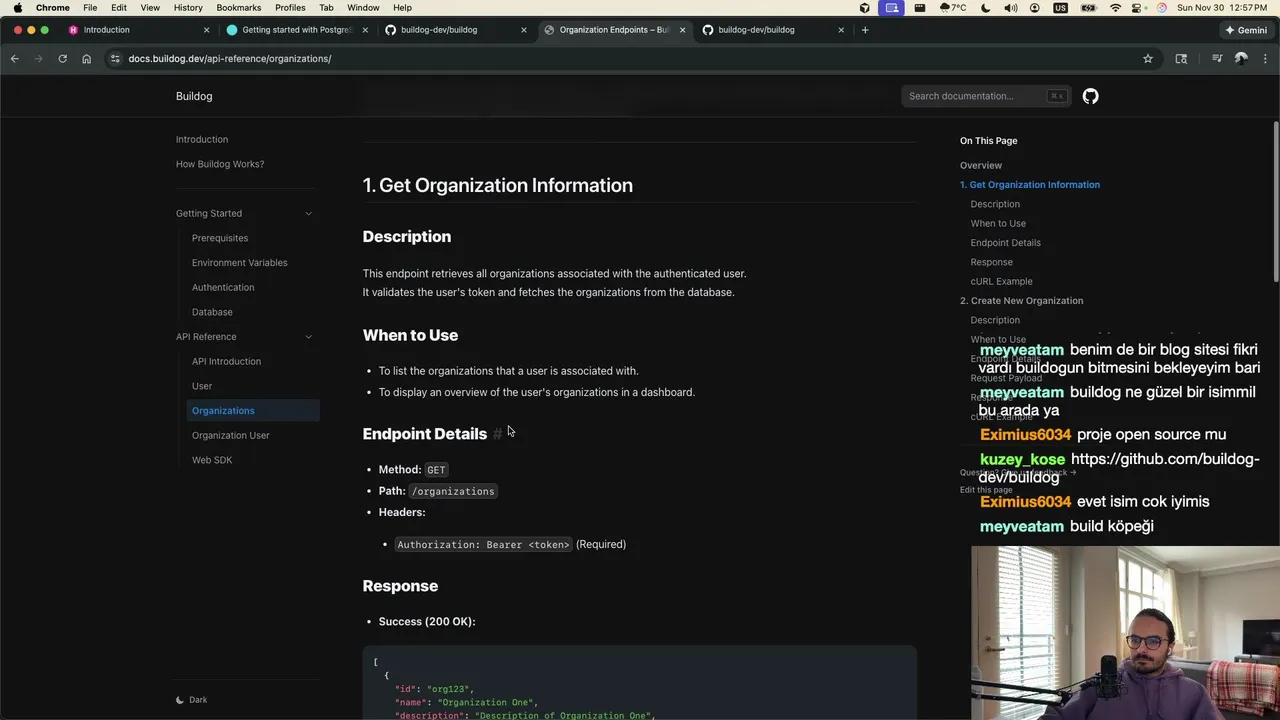The width and height of the screenshot is (1280, 720).
Task: Open Wi-Fi status menu
Action: tap(1115, 7)
